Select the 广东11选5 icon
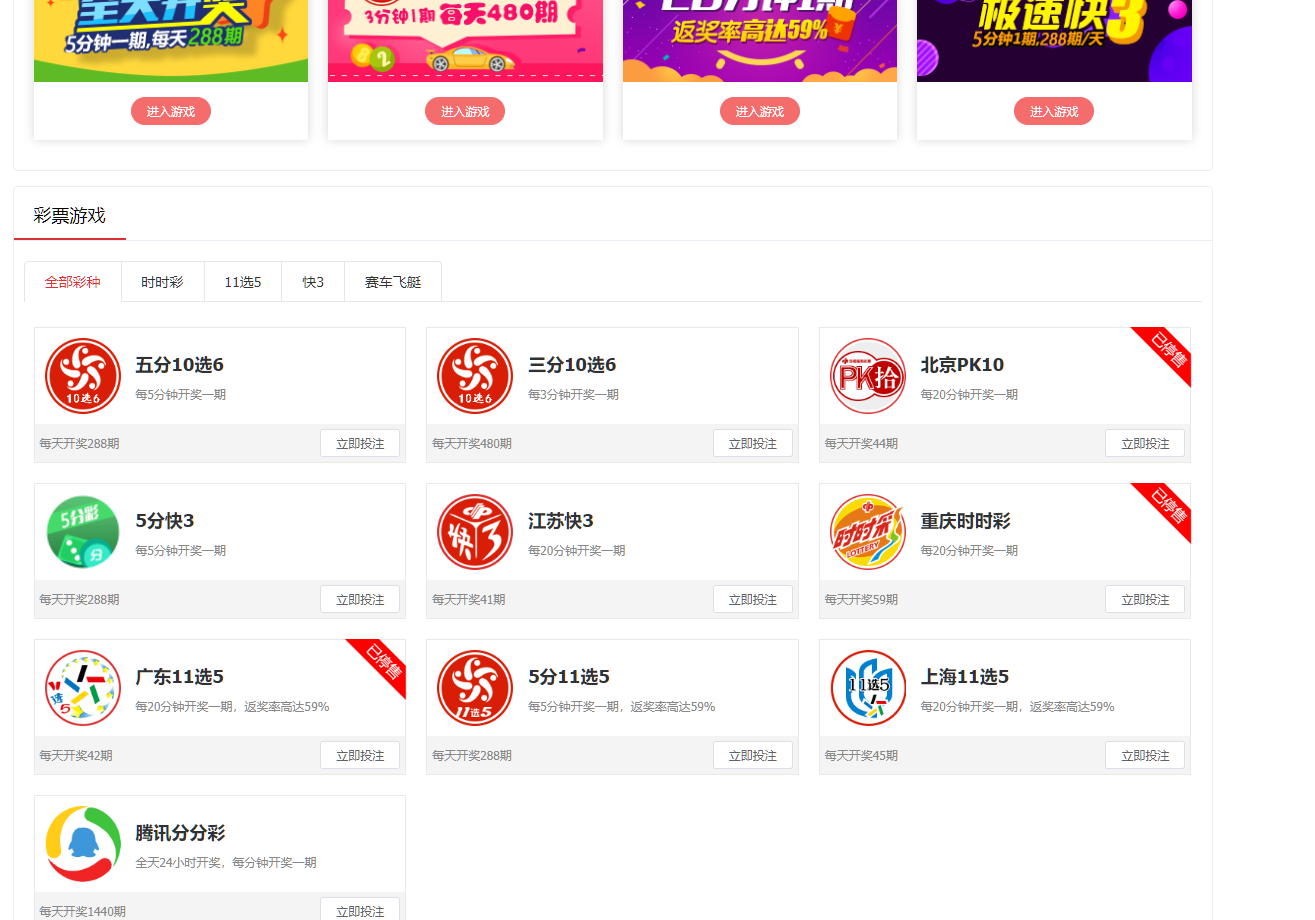The width and height of the screenshot is (1315, 920). point(83,687)
